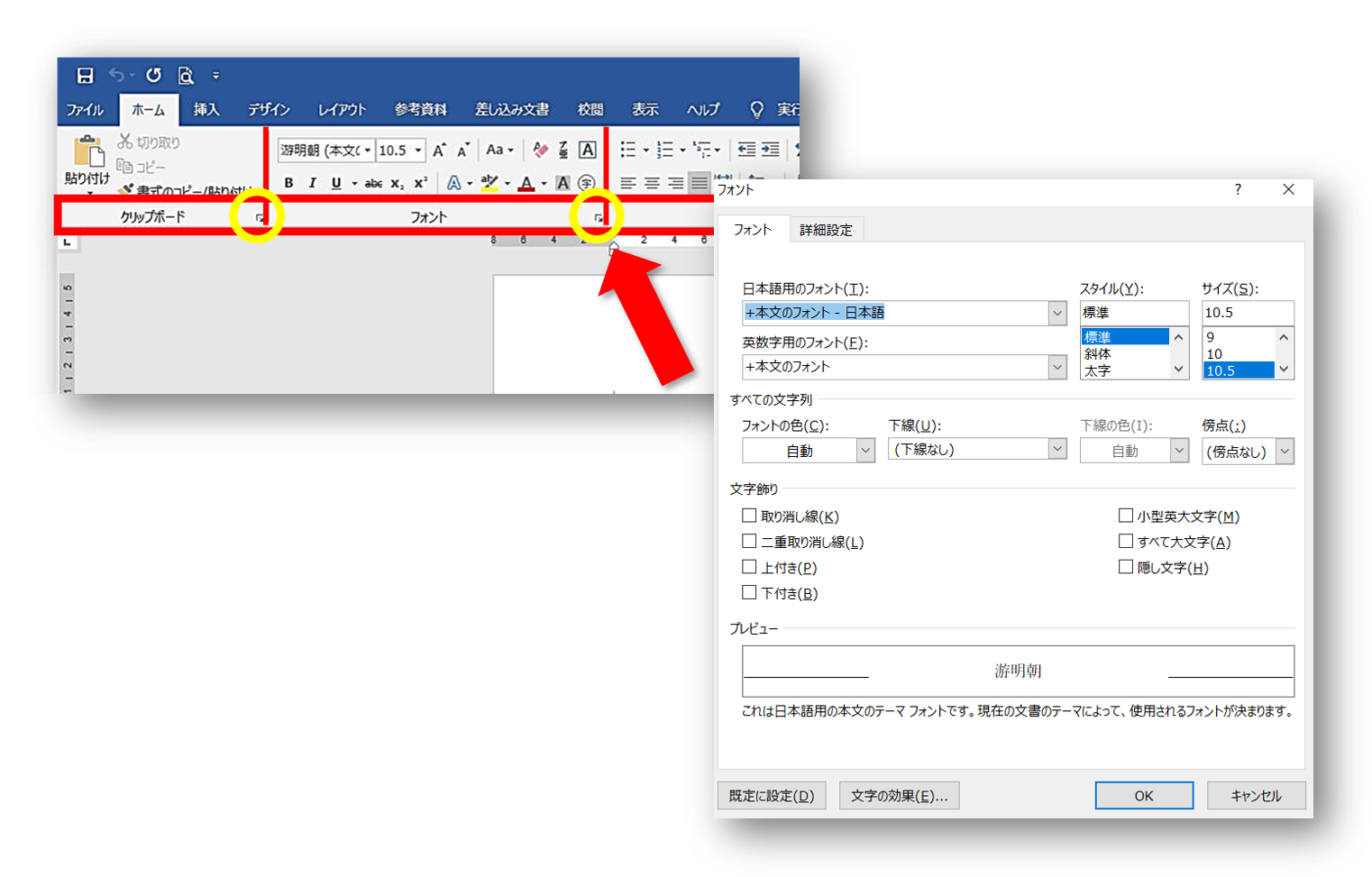Toggle Italic formatting in ribbon
This screenshot has height=877, width=1372.
312,183
